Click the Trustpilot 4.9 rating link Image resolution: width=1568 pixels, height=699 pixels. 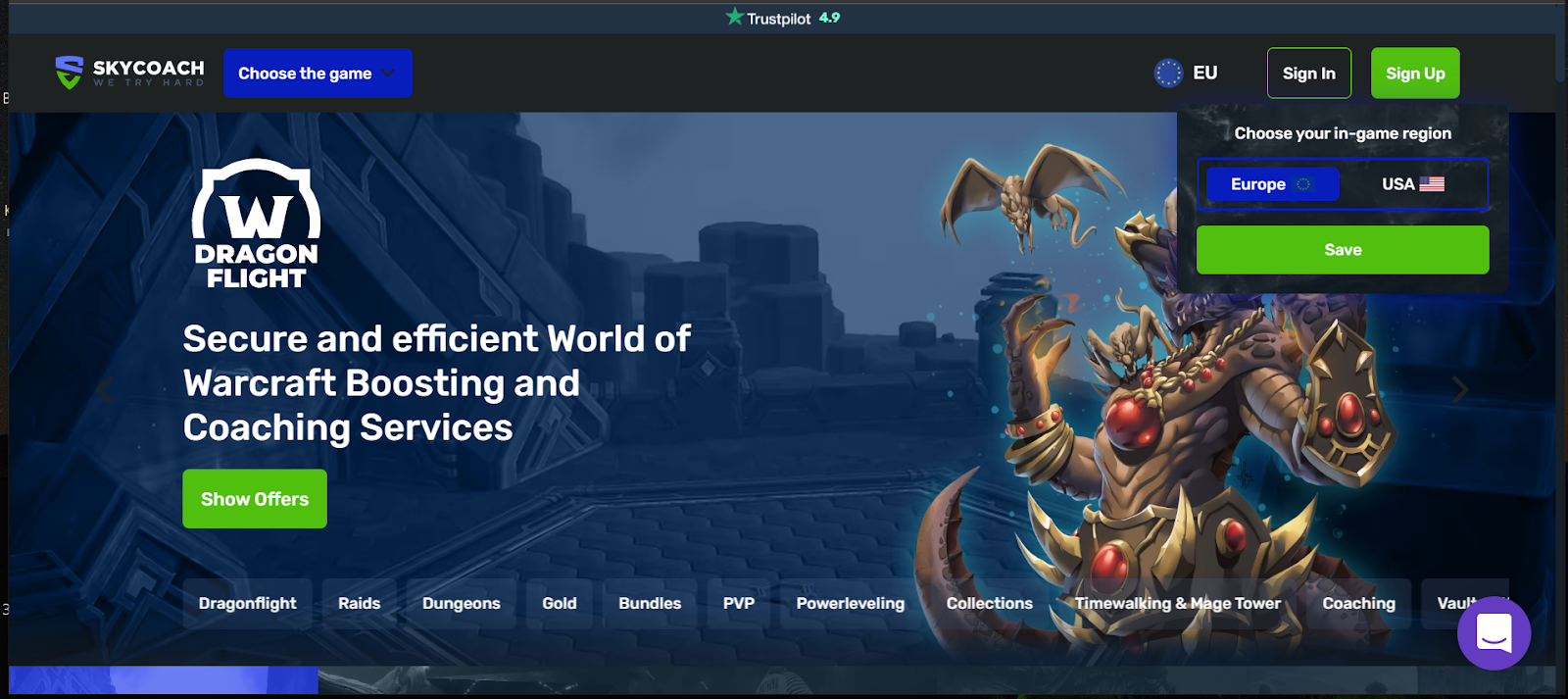783,18
